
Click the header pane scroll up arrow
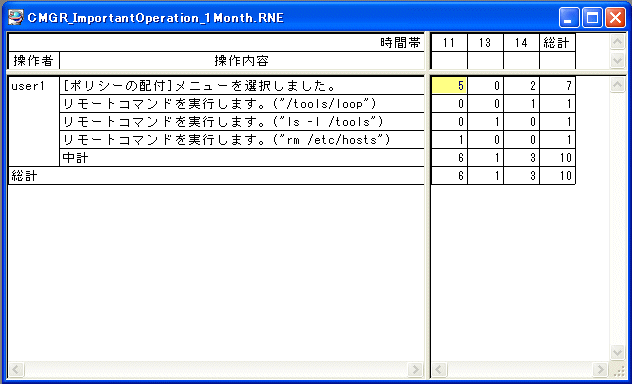coord(617,42)
